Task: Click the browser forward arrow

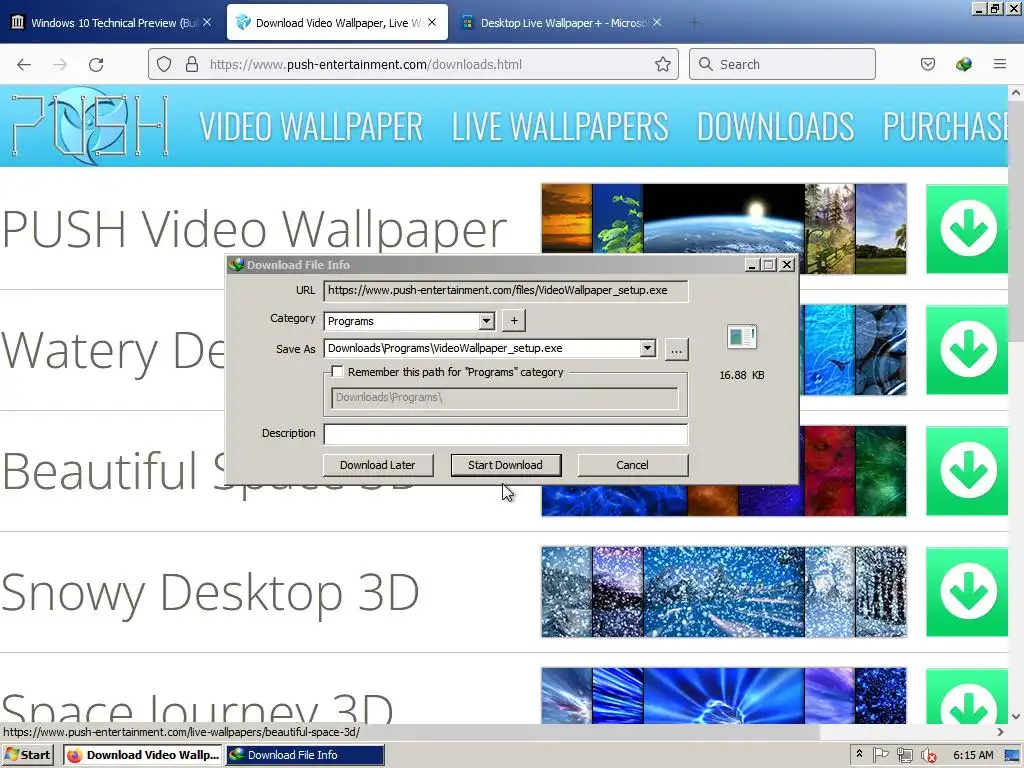Action: pyautogui.click(x=60, y=64)
